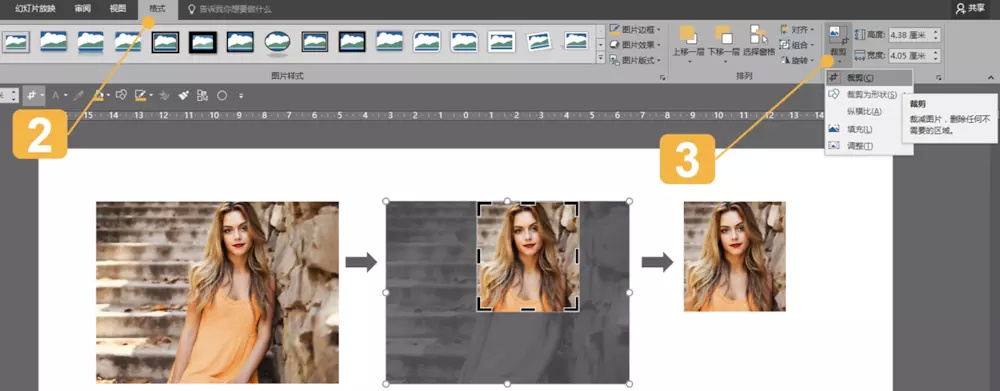Choose 填充(L) from the crop menu
Image resolution: width=1000 pixels, height=391 pixels.
pos(869,129)
